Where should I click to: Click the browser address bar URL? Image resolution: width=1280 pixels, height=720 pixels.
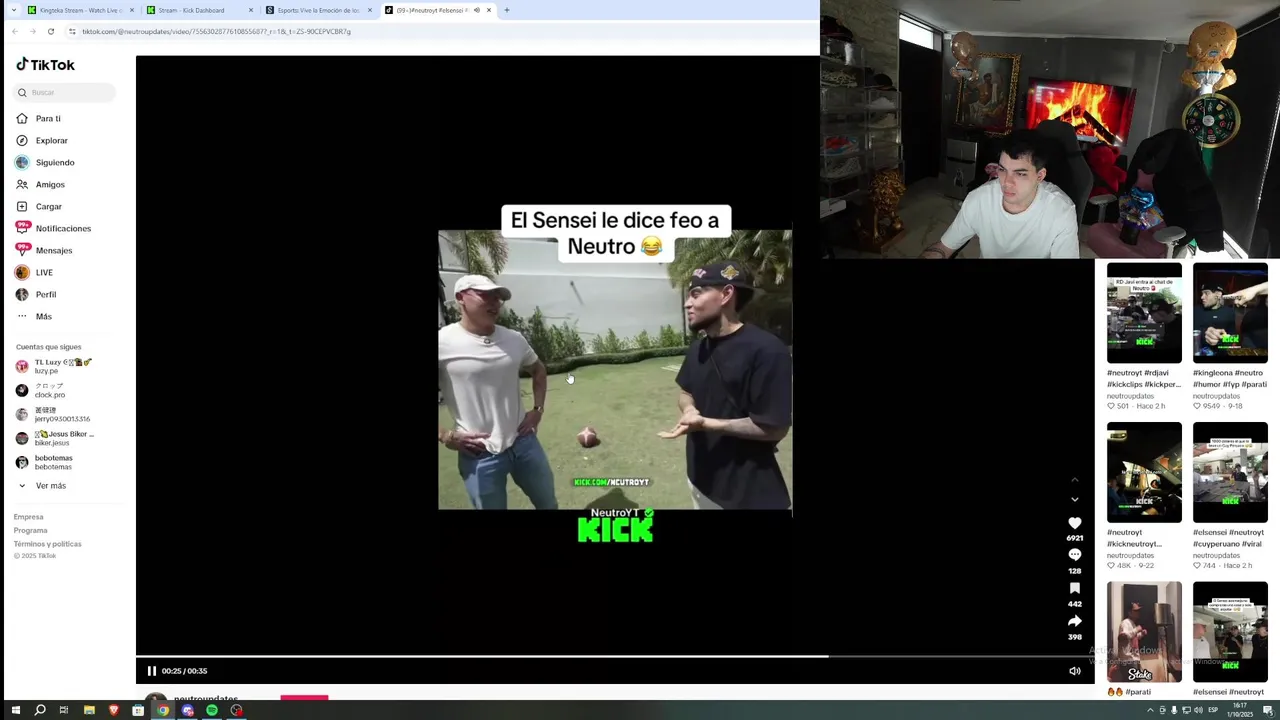click(216, 31)
